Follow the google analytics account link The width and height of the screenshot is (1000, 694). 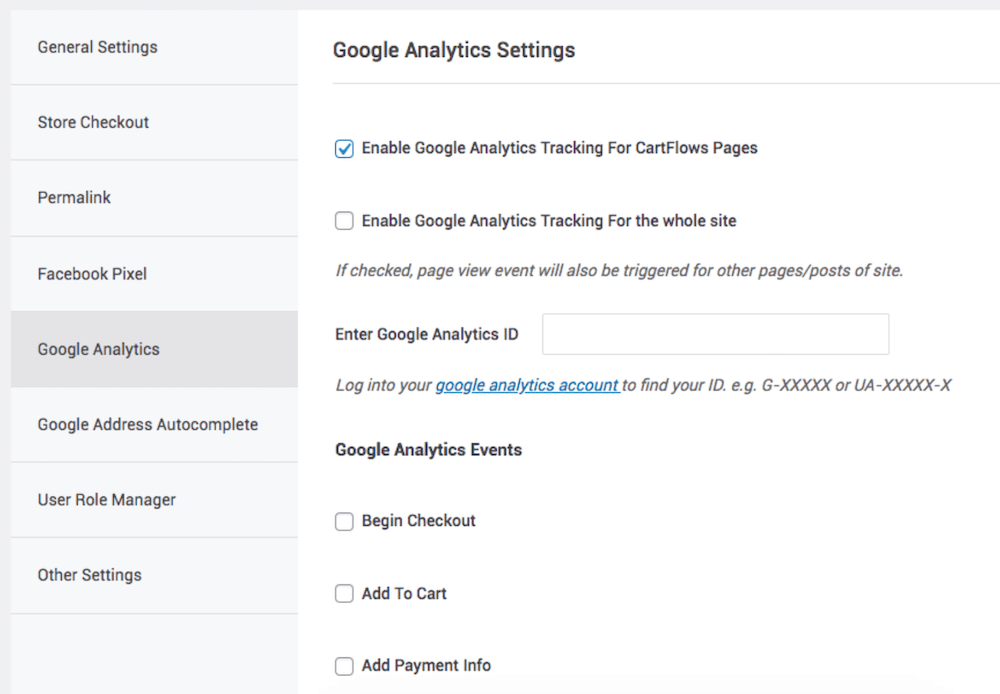527,385
